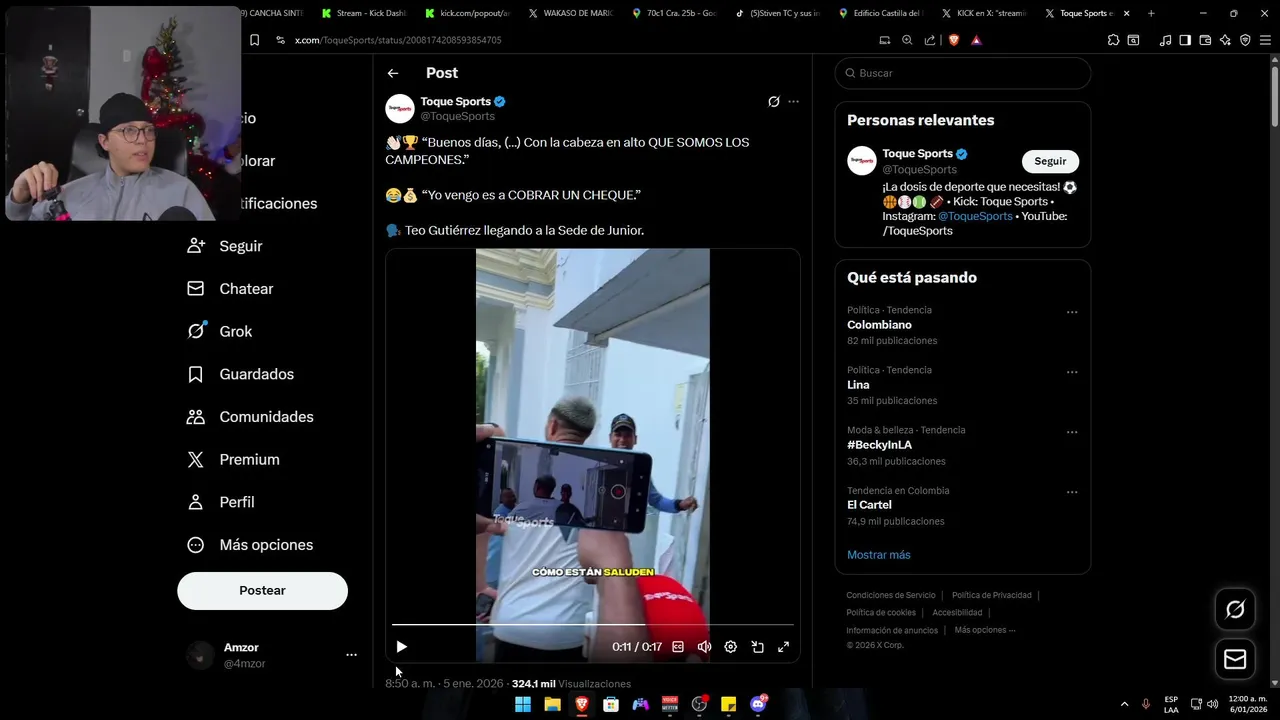Viewport: 1280px width, 720px height.
Task: Open Brave Wallet icon
Action: click(1205, 40)
